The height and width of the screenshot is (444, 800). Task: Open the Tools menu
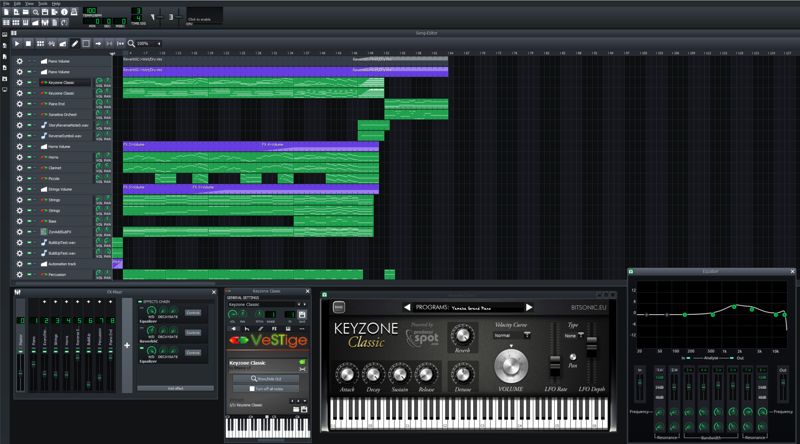pos(43,4)
